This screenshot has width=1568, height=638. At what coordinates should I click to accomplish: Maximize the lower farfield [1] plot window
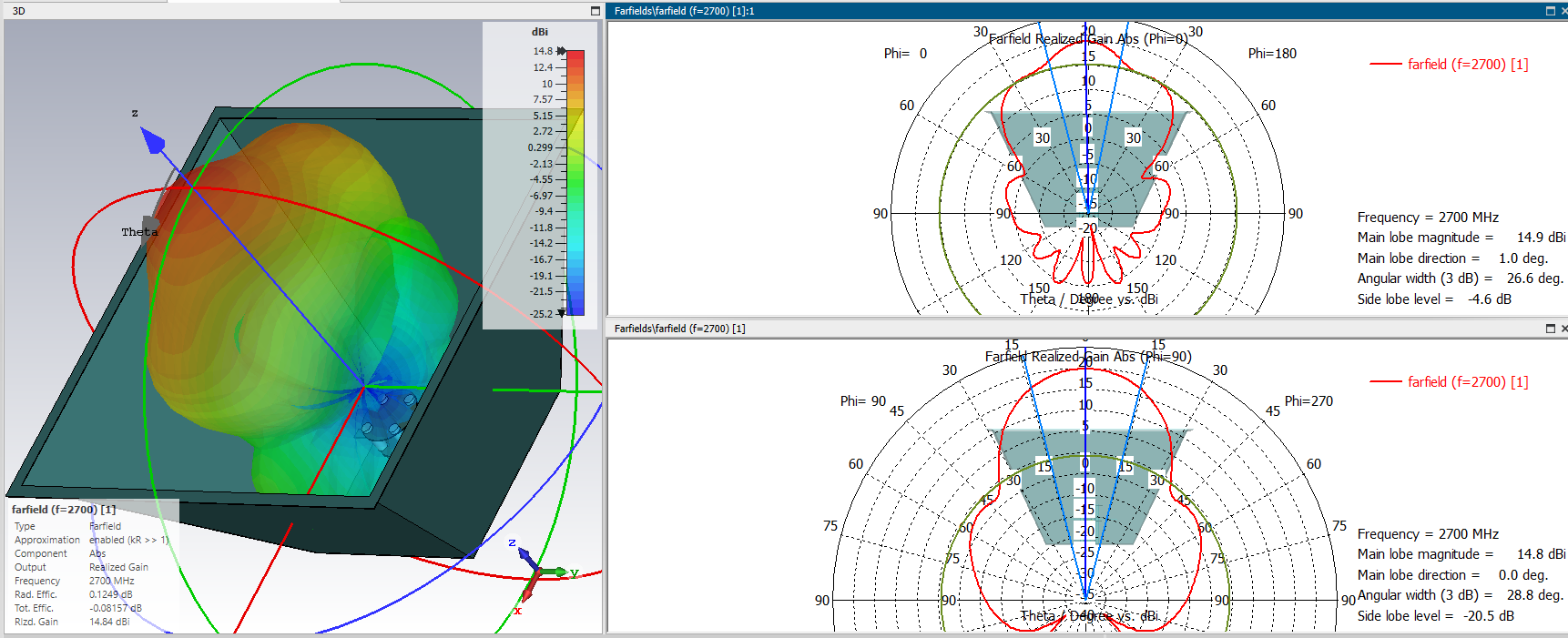pyautogui.click(x=1551, y=329)
